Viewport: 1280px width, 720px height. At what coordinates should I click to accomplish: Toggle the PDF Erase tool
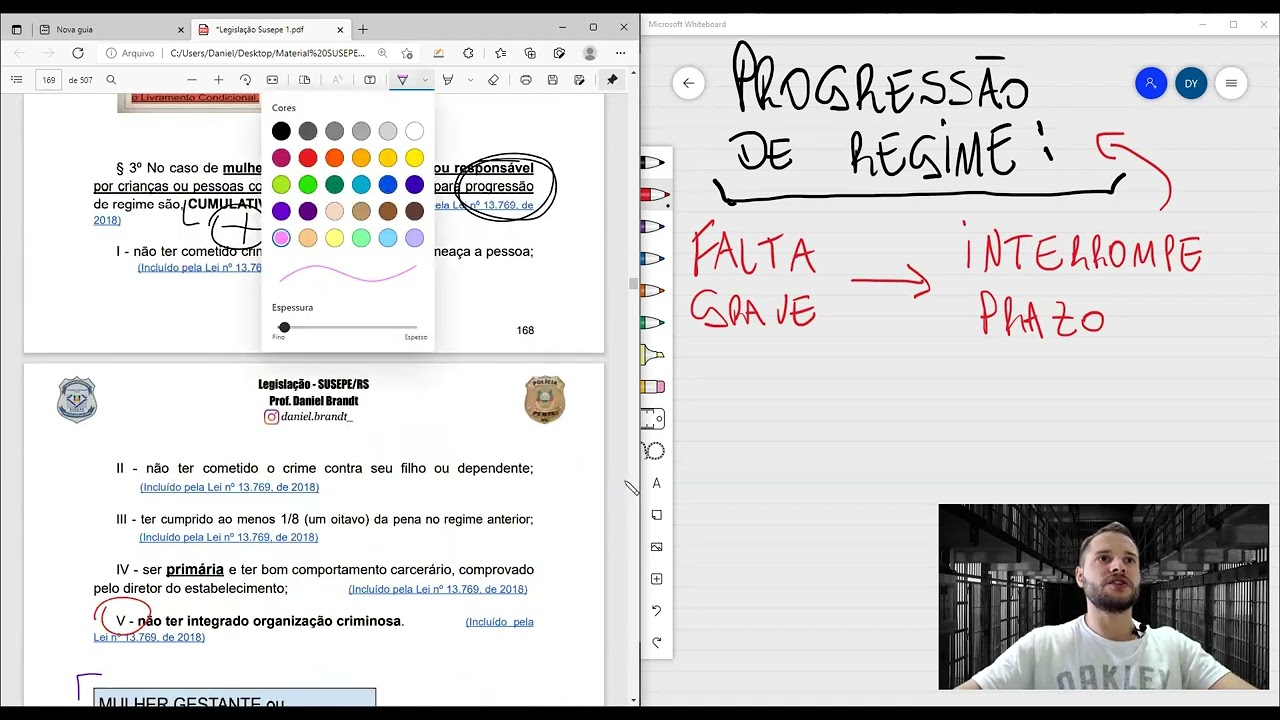pos(493,80)
